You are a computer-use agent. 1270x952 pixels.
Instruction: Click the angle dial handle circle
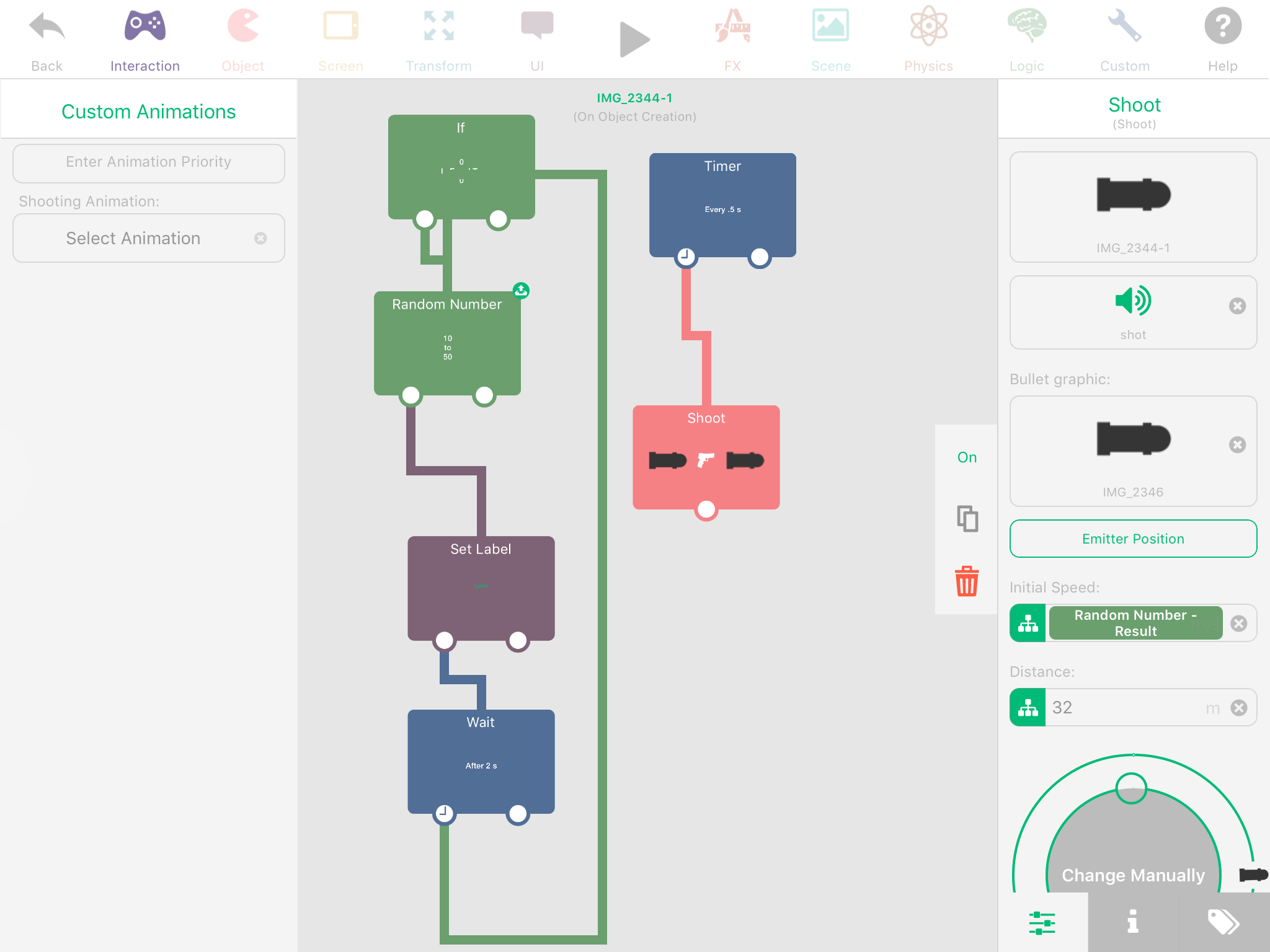click(x=1131, y=788)
